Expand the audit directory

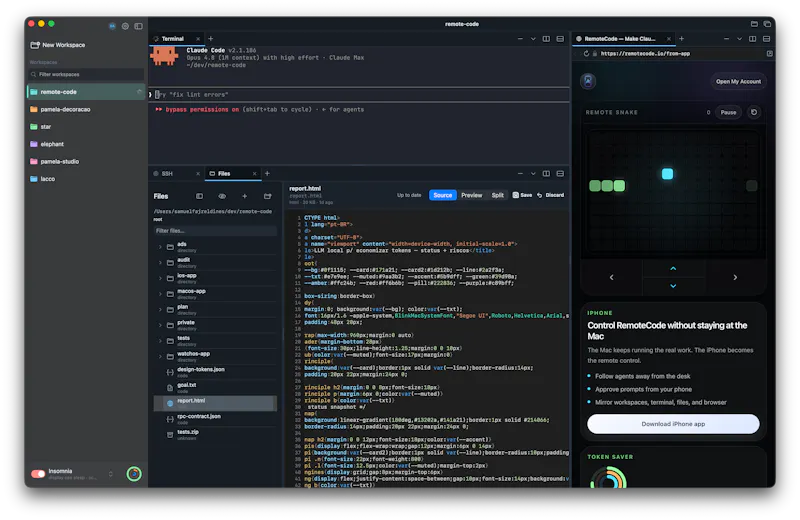[x=160, y=263]
